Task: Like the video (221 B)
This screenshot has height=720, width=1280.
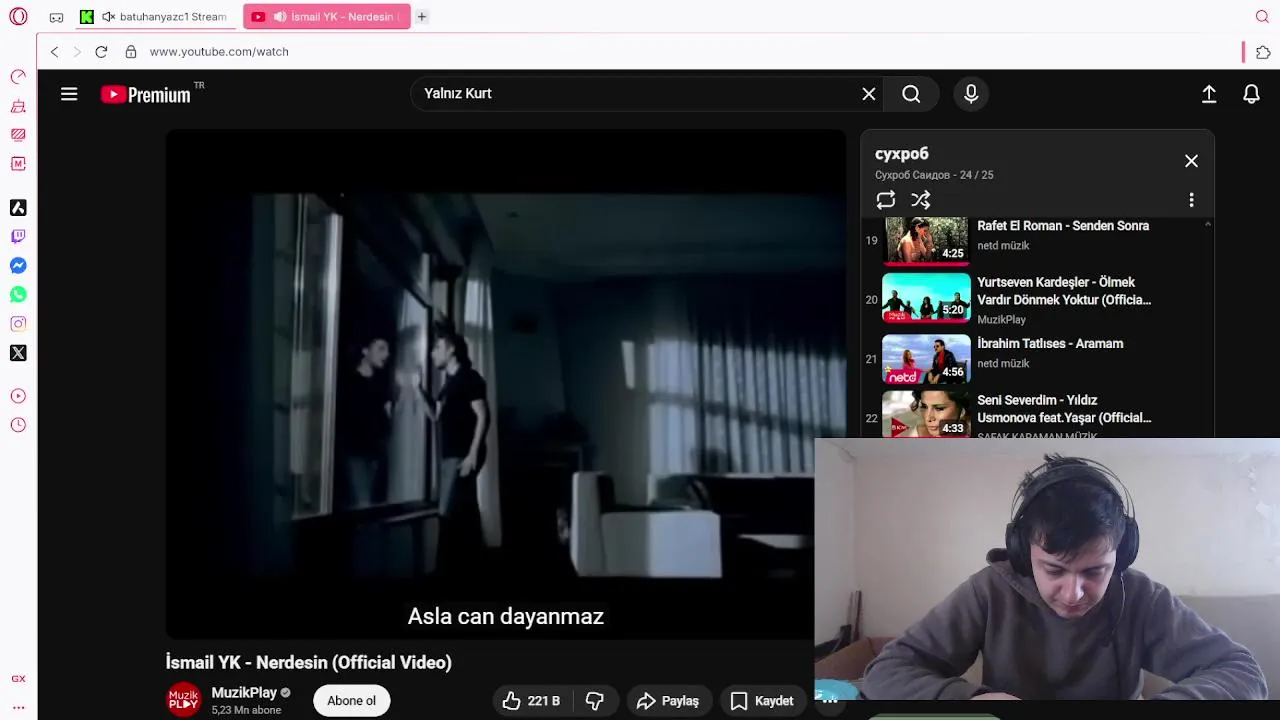Action: [x=532, y=701]
